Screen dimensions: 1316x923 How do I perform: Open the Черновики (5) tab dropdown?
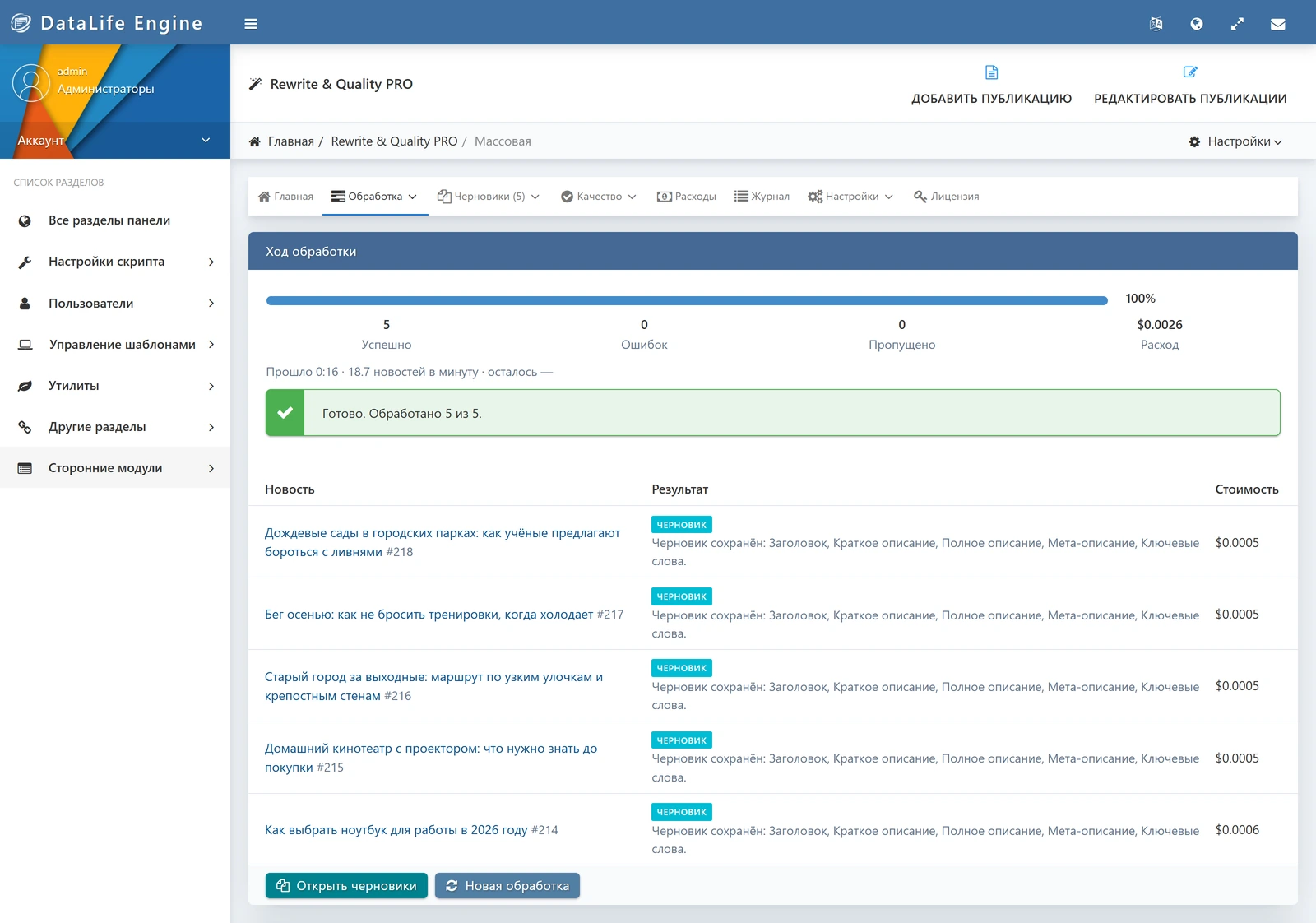(x=489, y=197)
